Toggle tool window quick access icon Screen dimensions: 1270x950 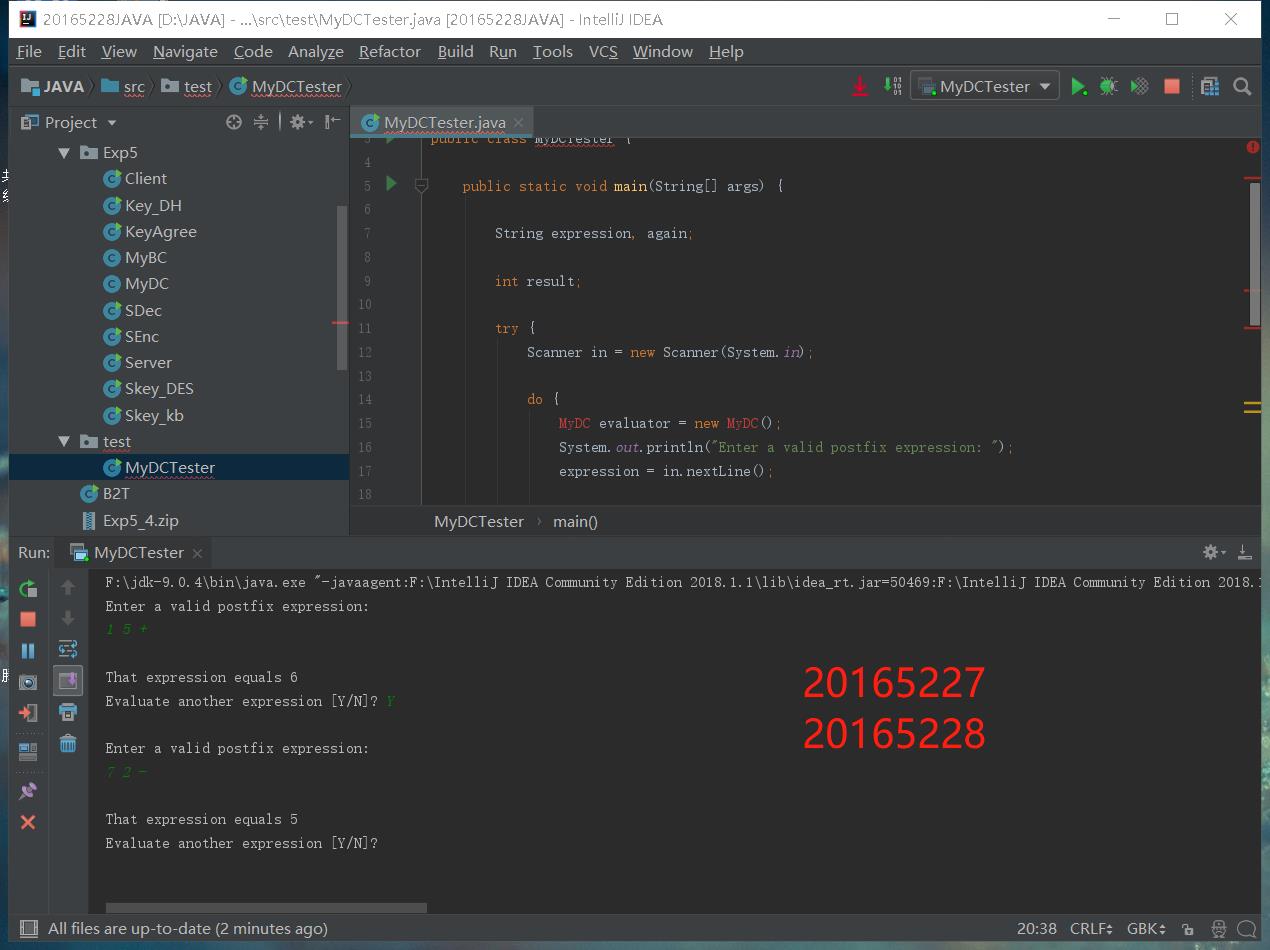29,929
